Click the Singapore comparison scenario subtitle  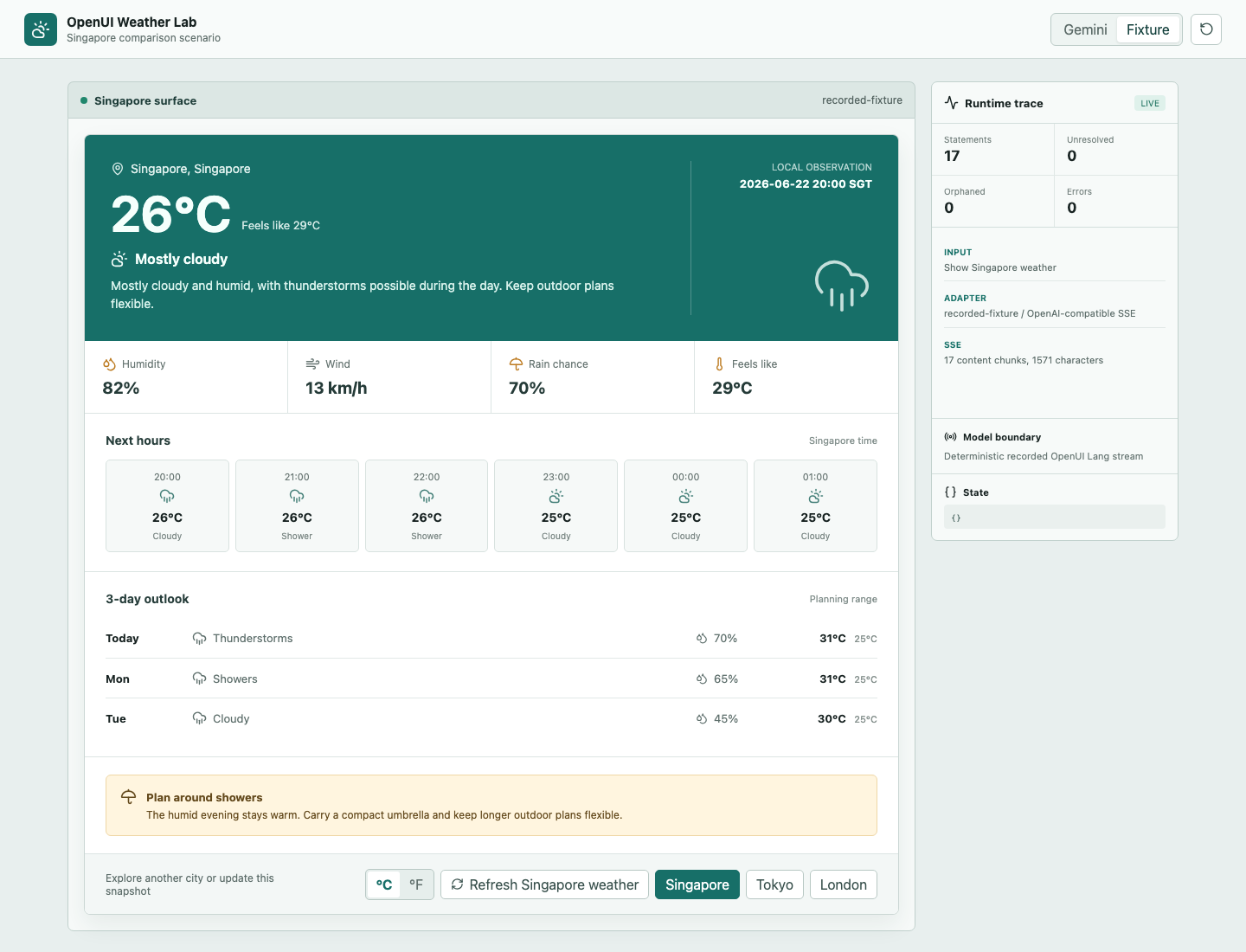tap(144, 38)
